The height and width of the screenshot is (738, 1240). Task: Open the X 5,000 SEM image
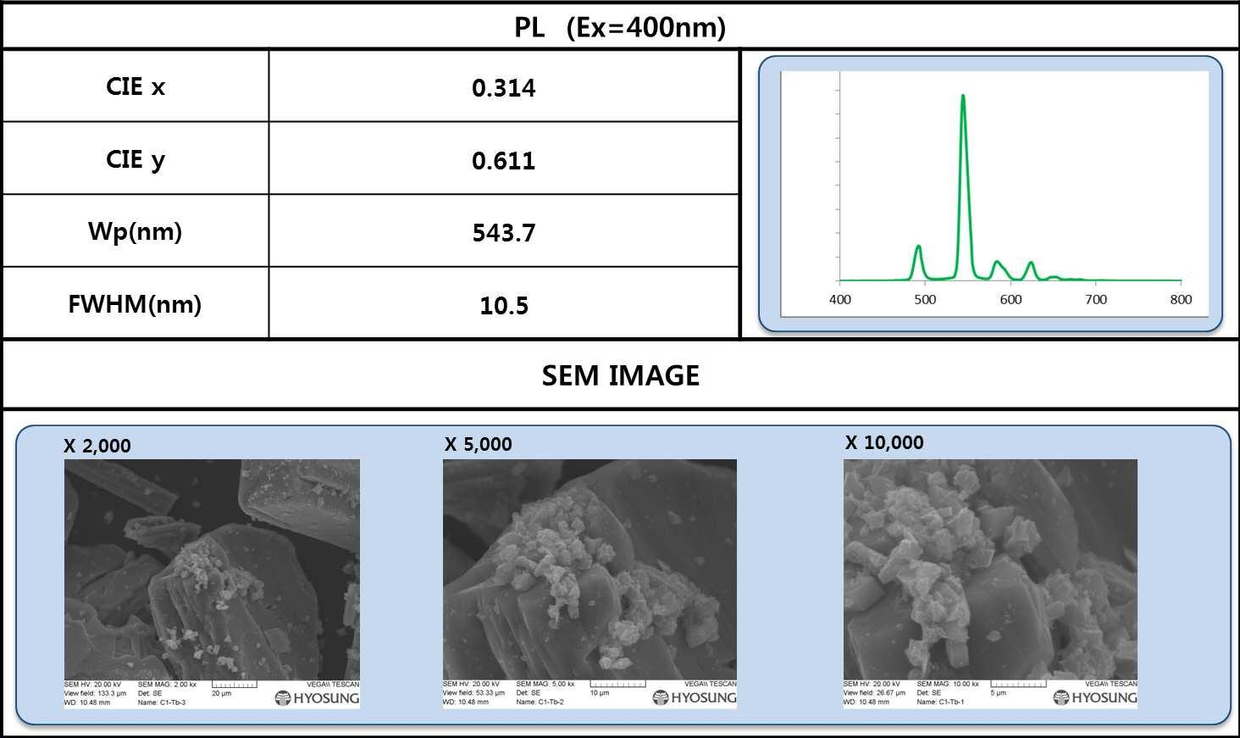pyautogui.click(x=589, y=568)
